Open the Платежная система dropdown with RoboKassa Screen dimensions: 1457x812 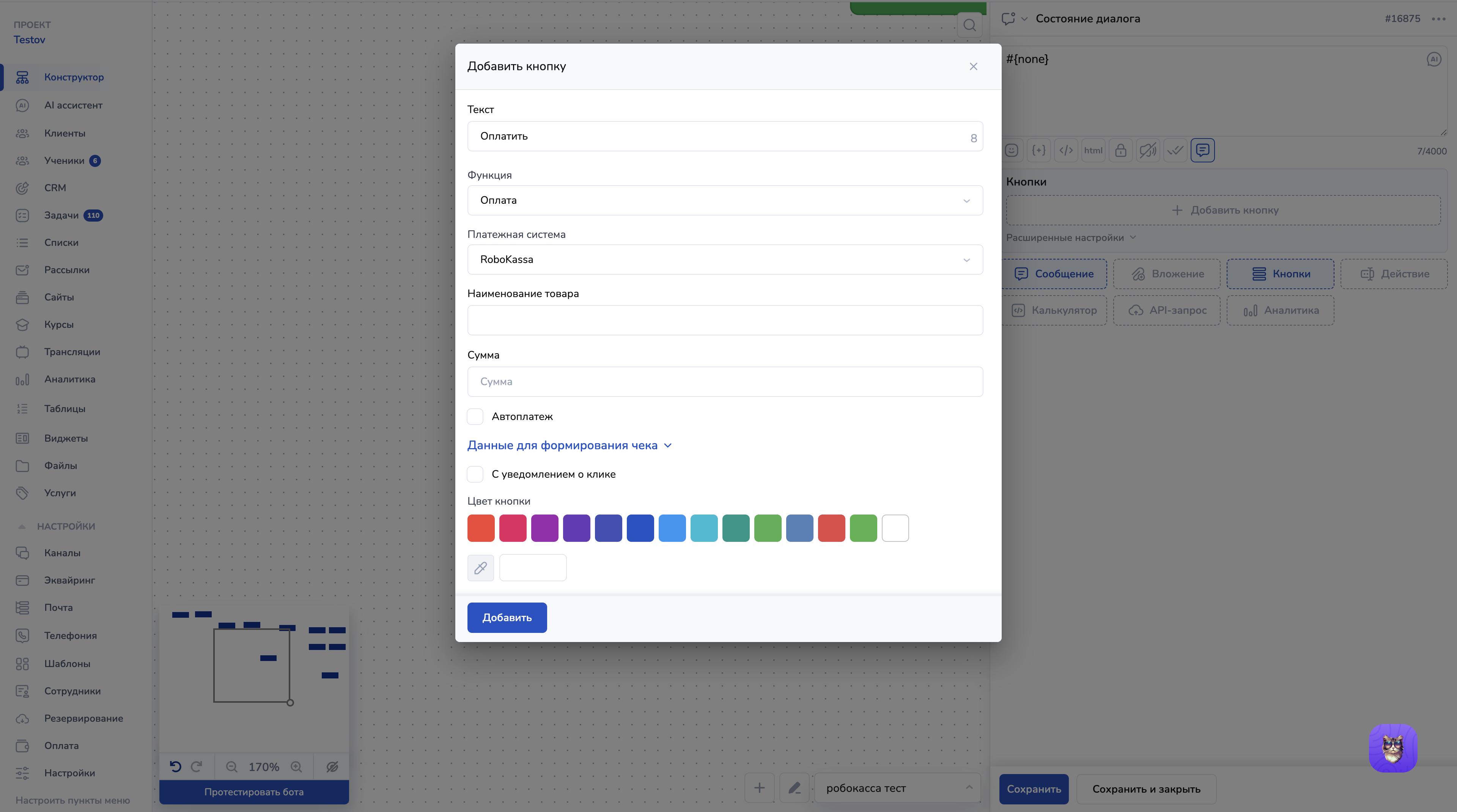(725, 260)
